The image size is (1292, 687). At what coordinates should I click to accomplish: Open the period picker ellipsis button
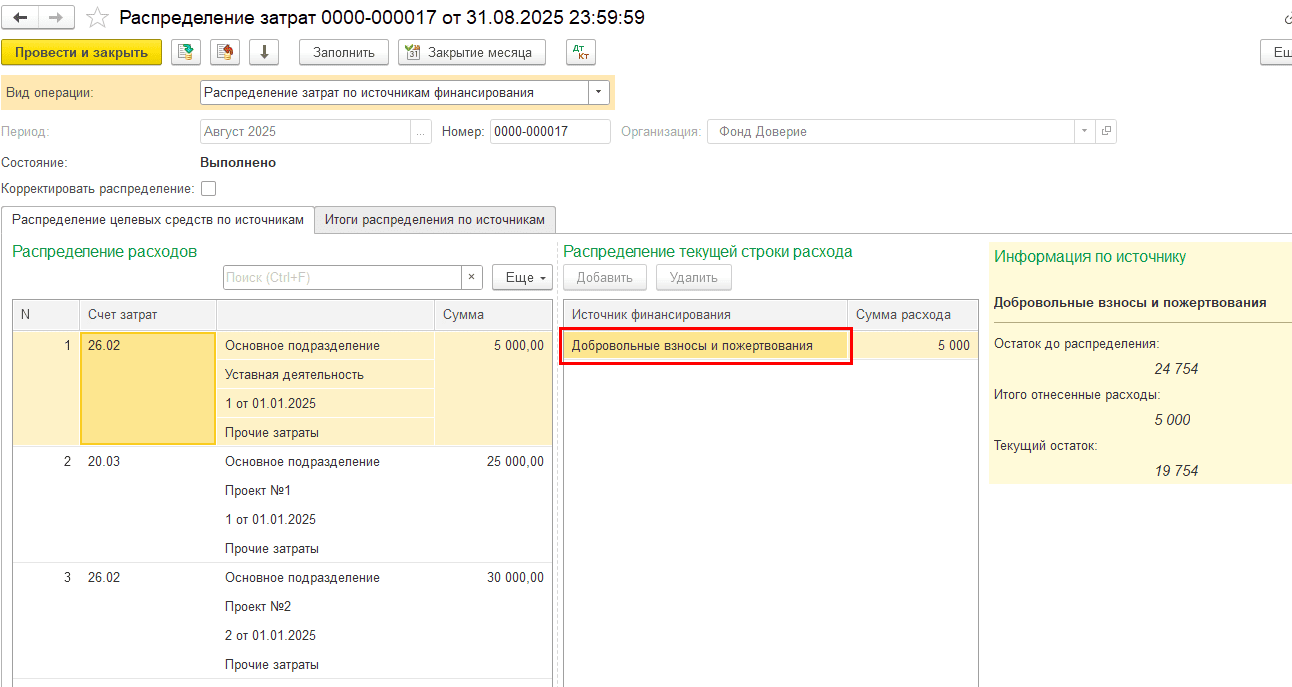tap(421, 131)
